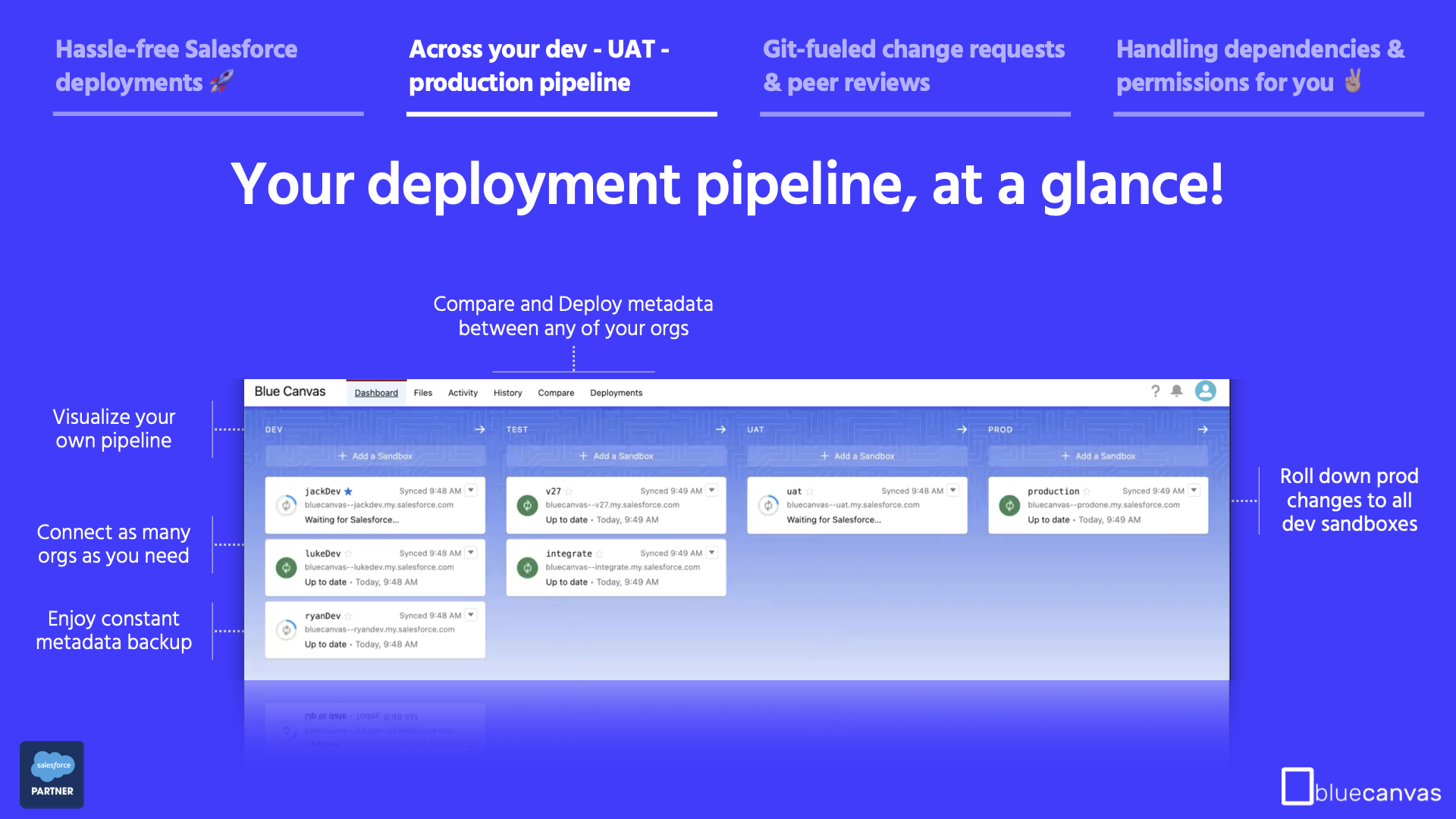Open the Deployments tab
Screen dimensions: 1456x819
coord(616,393)
